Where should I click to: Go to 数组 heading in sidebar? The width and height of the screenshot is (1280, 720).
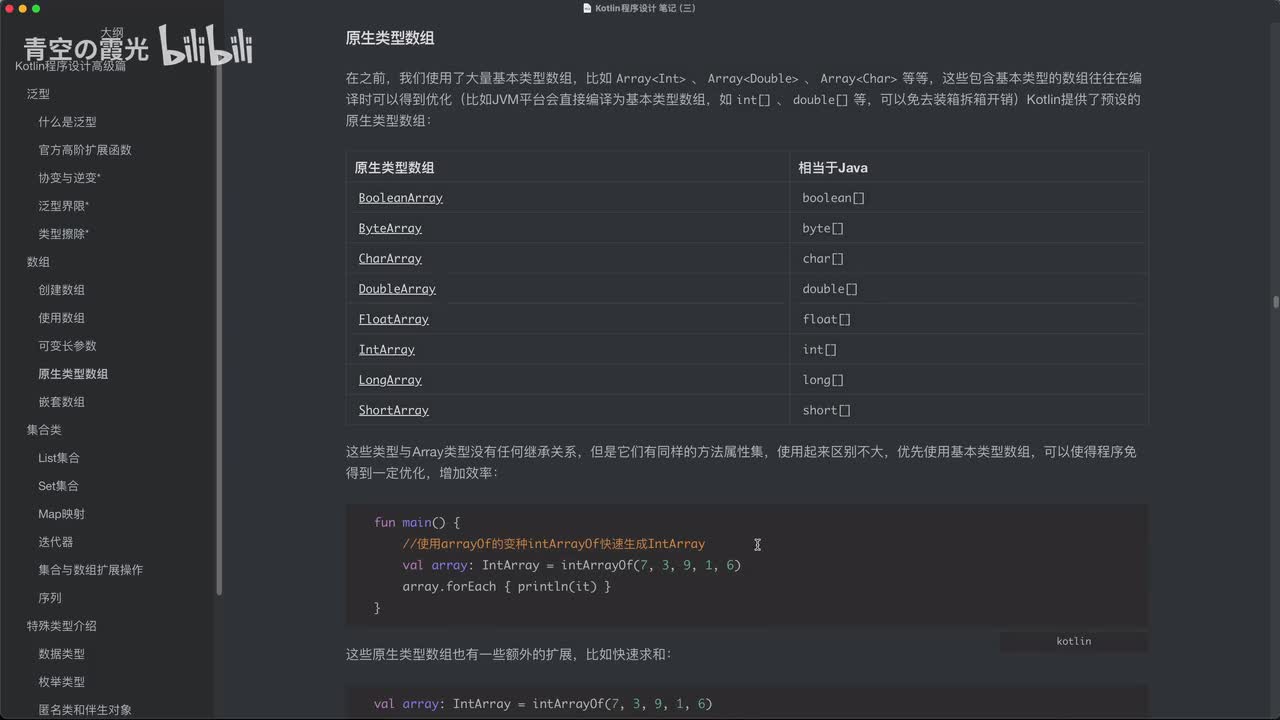(38, 262)
